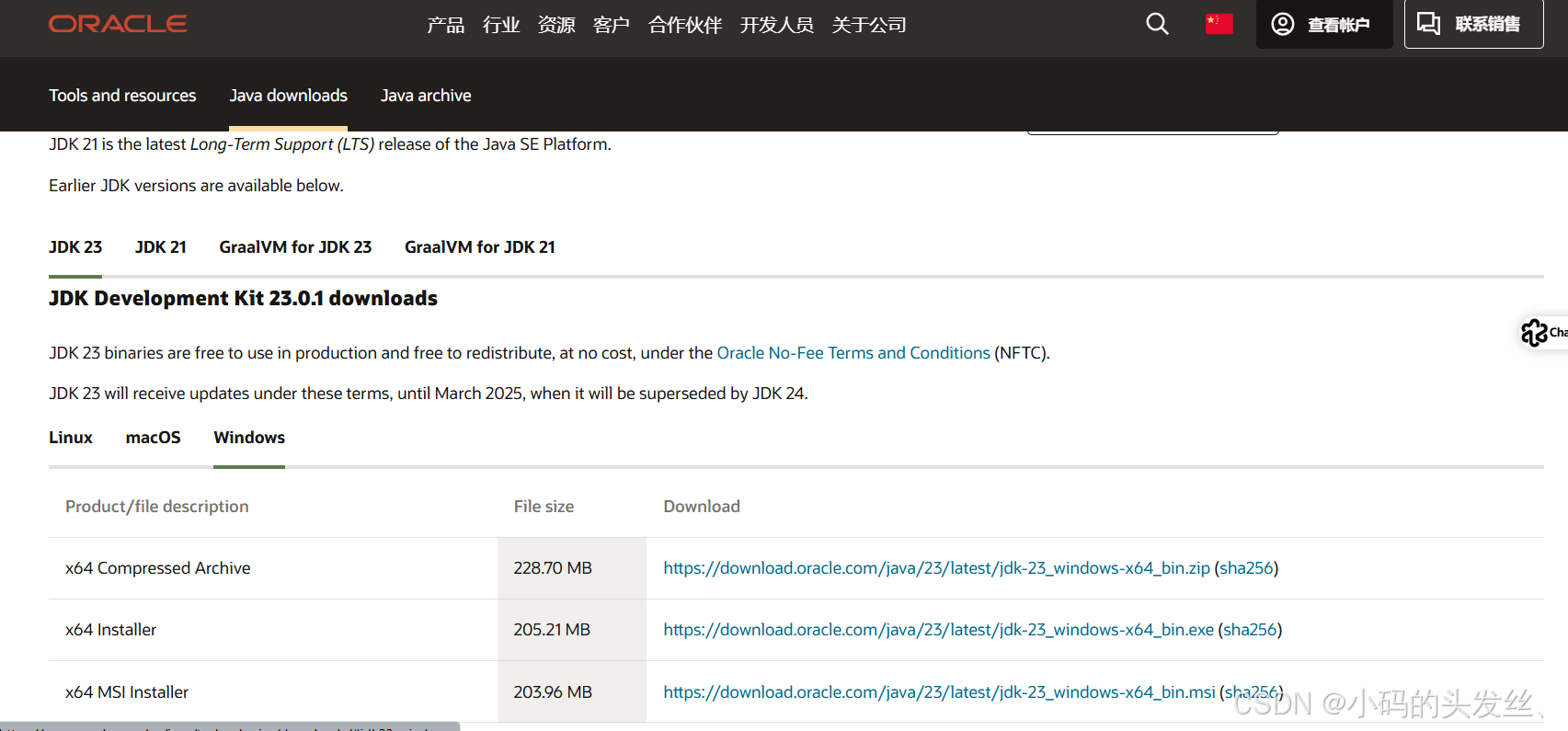Click the Product/file description column header
The image size is (1568, 731).
(156, 507)
